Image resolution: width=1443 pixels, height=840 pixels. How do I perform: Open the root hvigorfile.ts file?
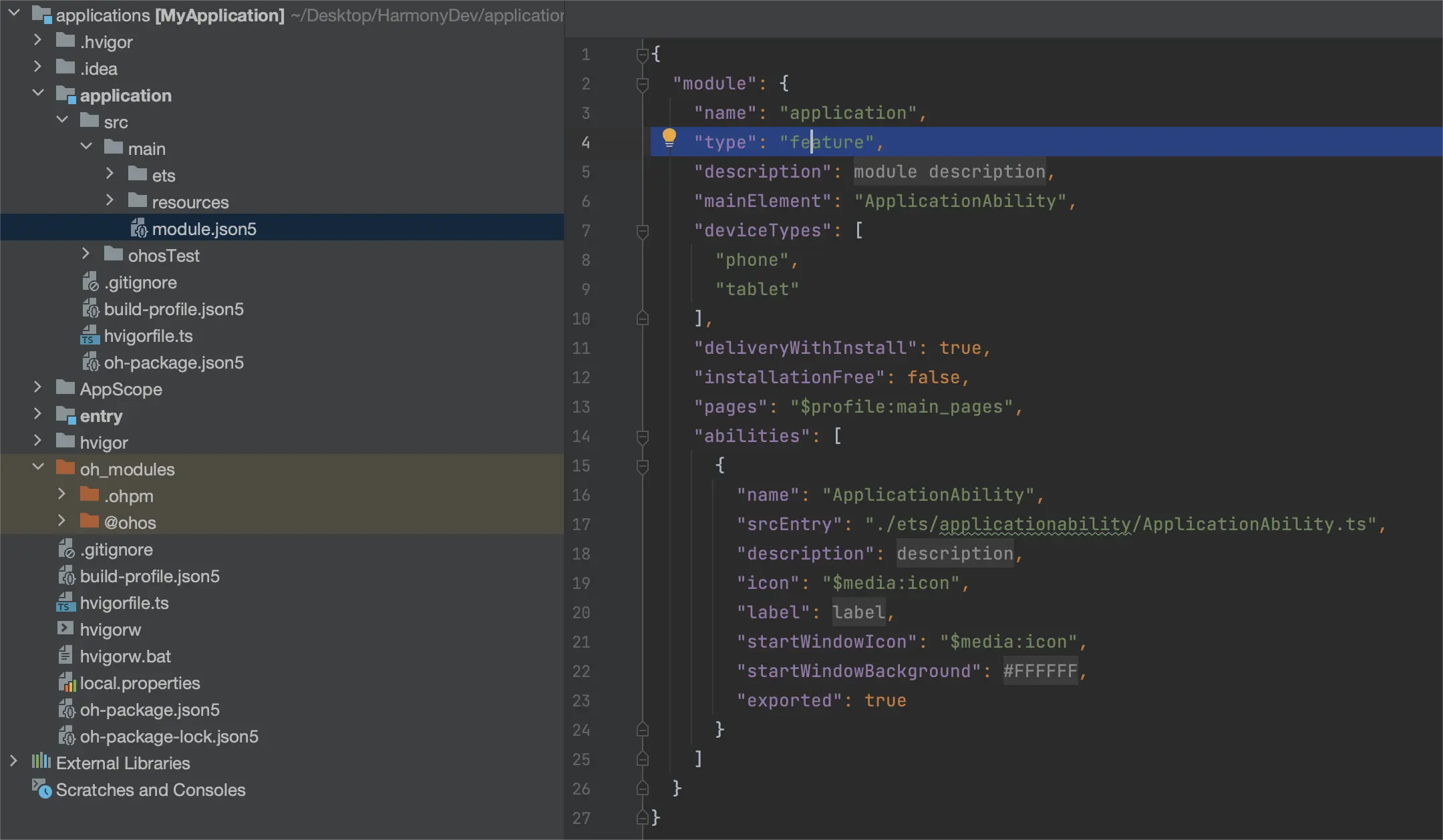tap(124, 603)
